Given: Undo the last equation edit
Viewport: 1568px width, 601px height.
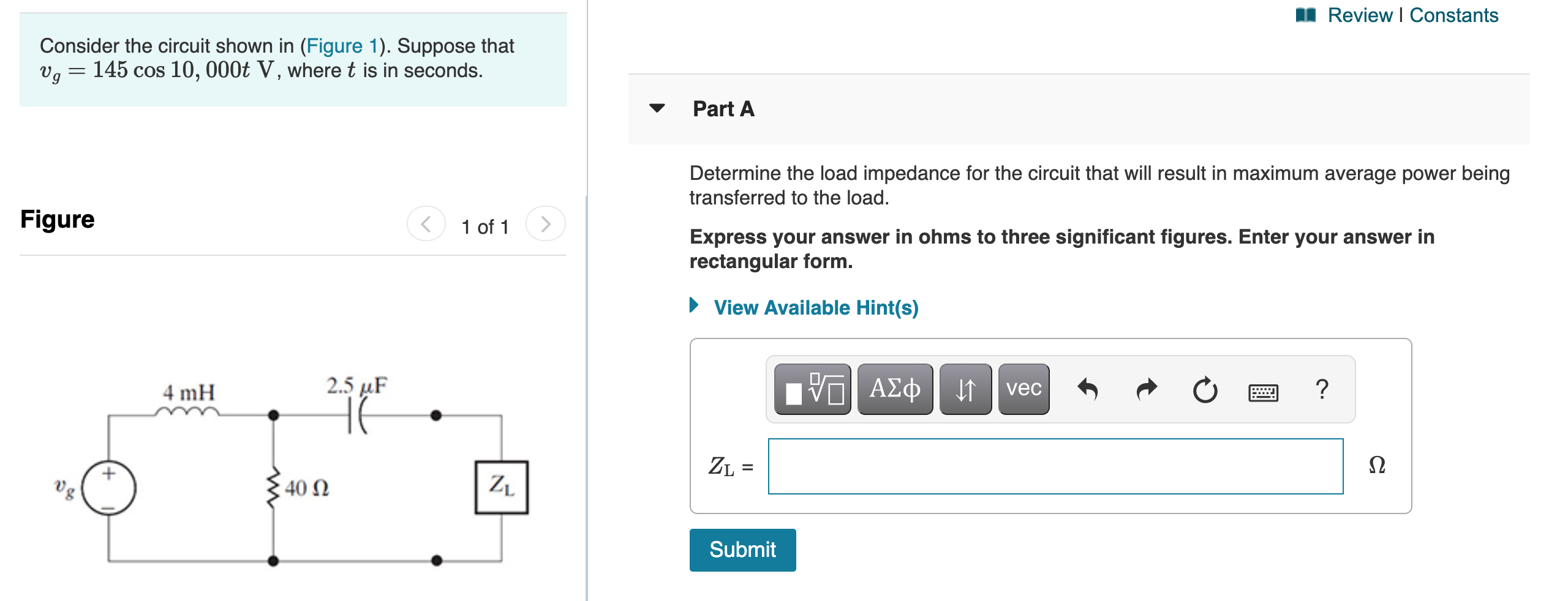Looking at the screenshot, I should tap(1087, 389).
